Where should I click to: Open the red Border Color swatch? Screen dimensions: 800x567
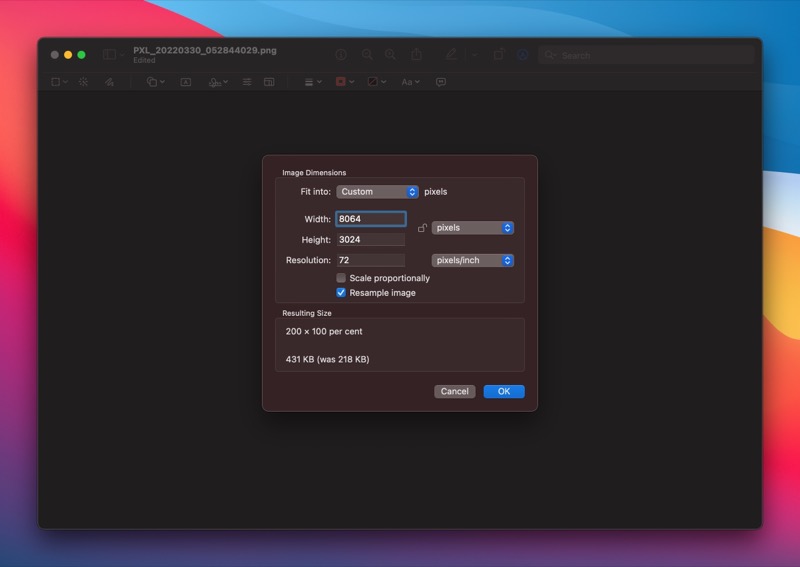coord(344,82)
